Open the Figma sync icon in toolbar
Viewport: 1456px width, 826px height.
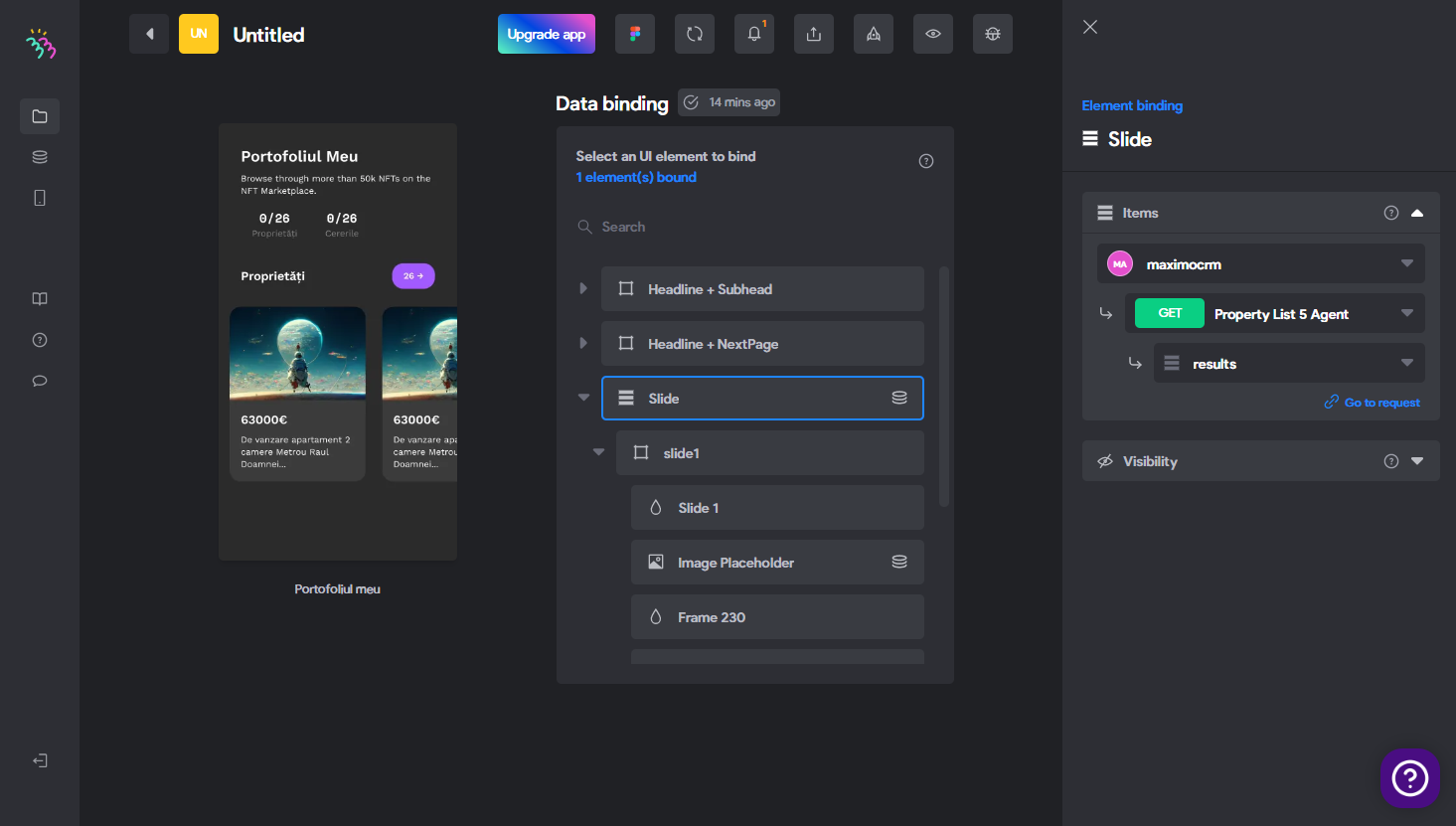pos(635,34)
